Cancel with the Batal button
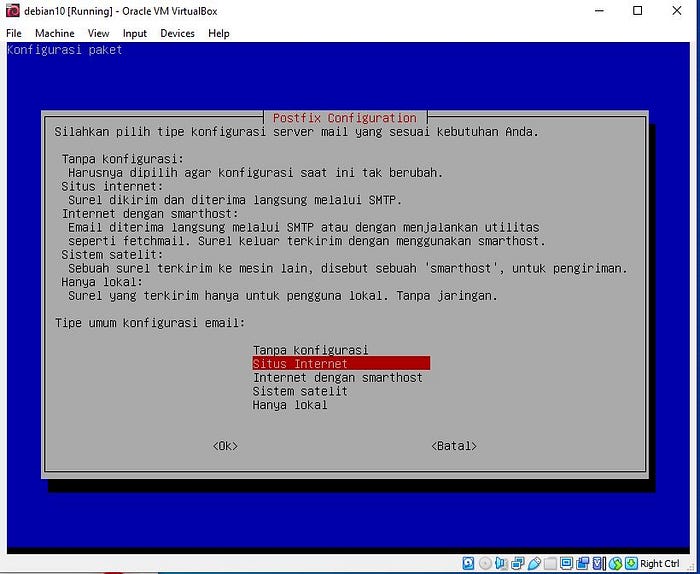The width and height of the screenshot is (700, 574). click(454, 446)
